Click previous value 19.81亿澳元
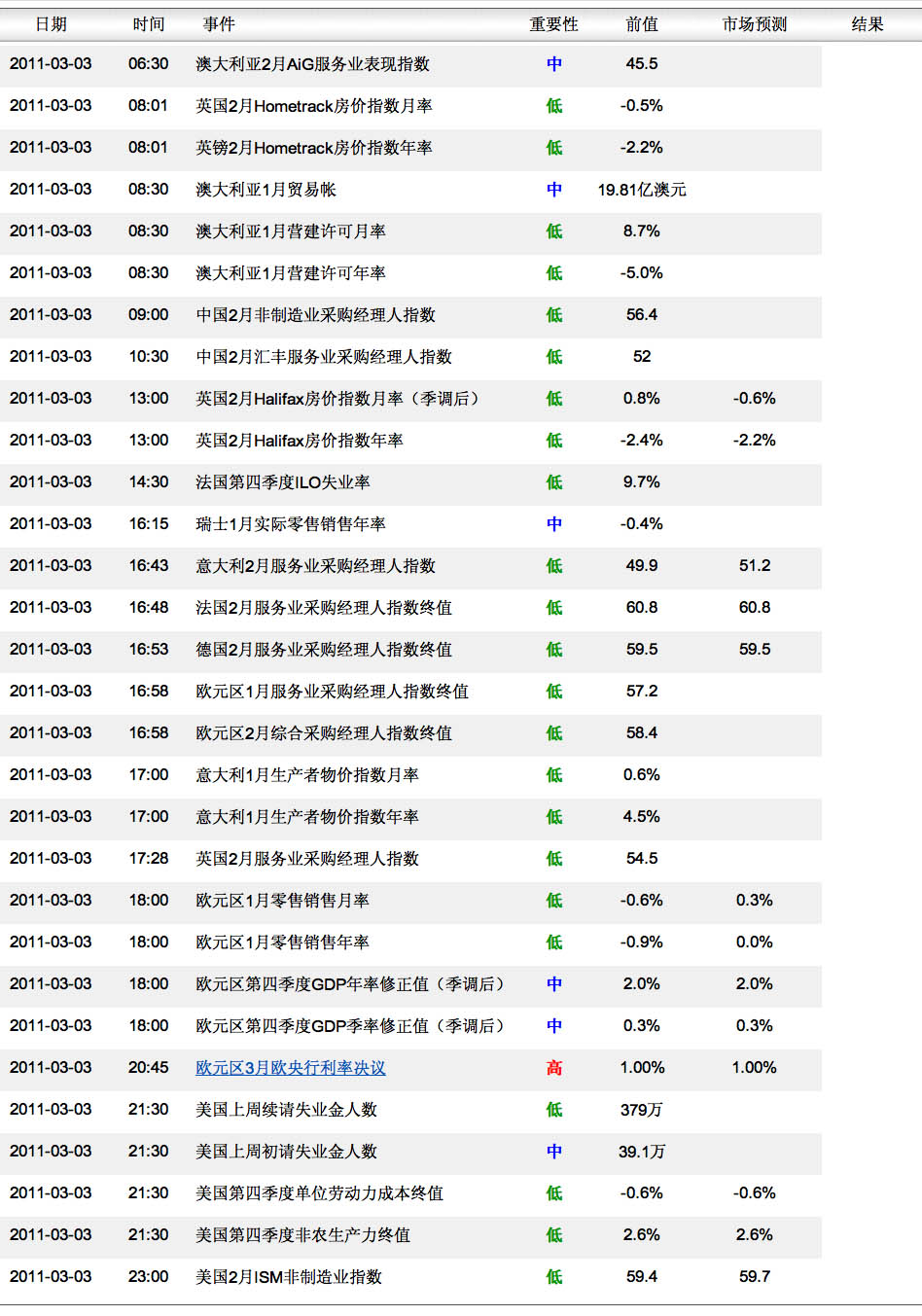 point(642,190)
